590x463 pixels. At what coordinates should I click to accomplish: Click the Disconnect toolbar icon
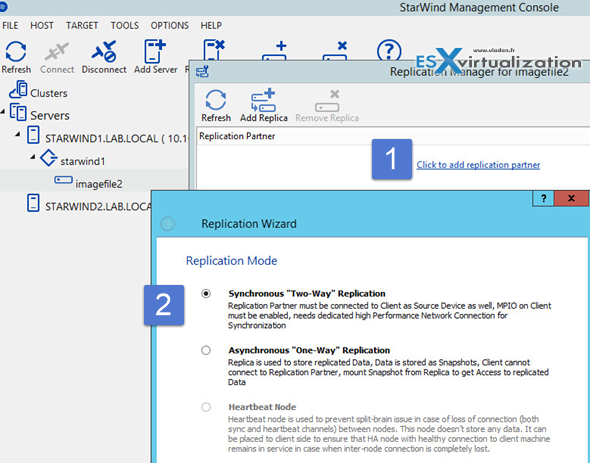click(x=104, y=52)
